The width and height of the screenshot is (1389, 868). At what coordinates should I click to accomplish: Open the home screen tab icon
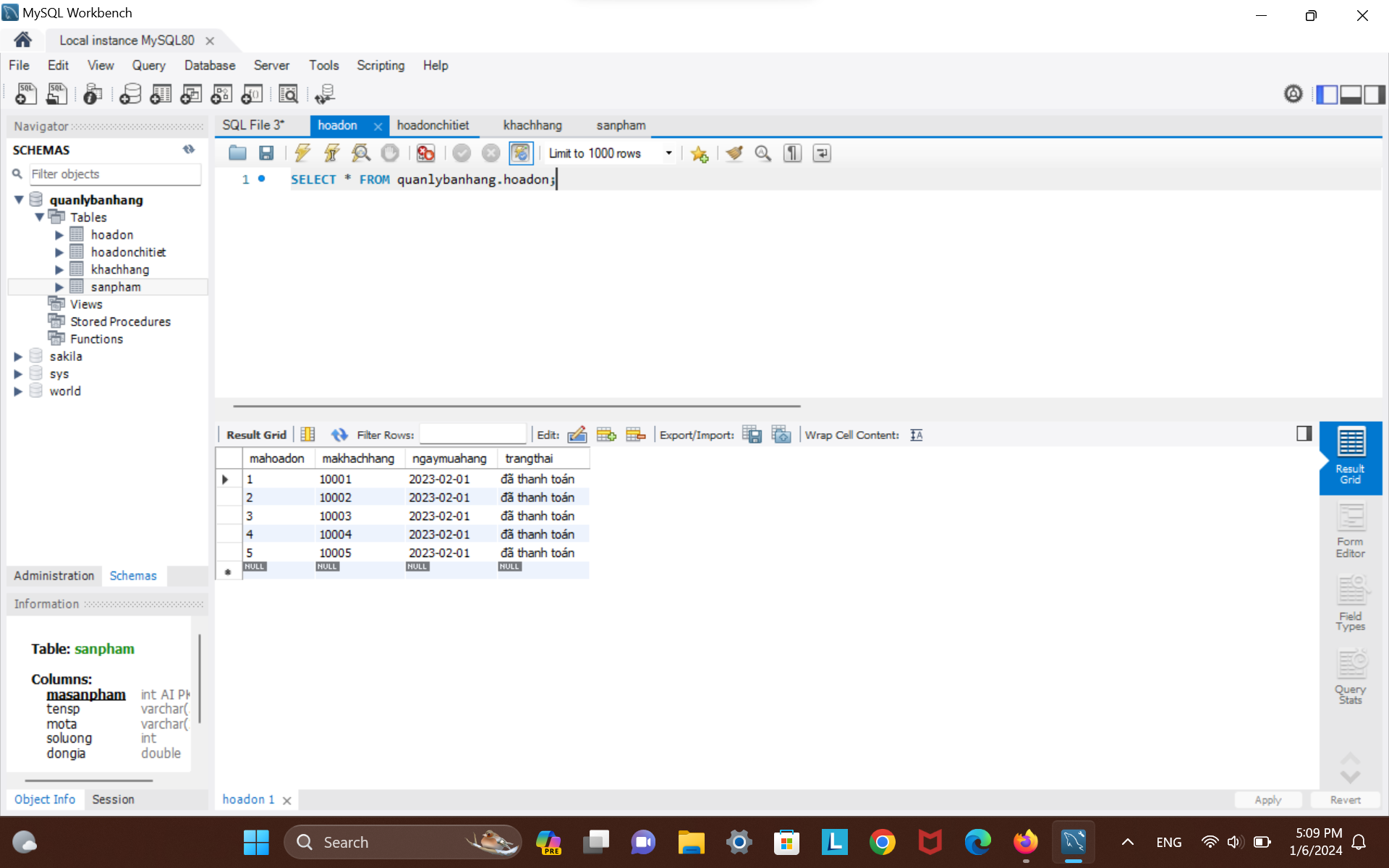[x=22, y=40]
